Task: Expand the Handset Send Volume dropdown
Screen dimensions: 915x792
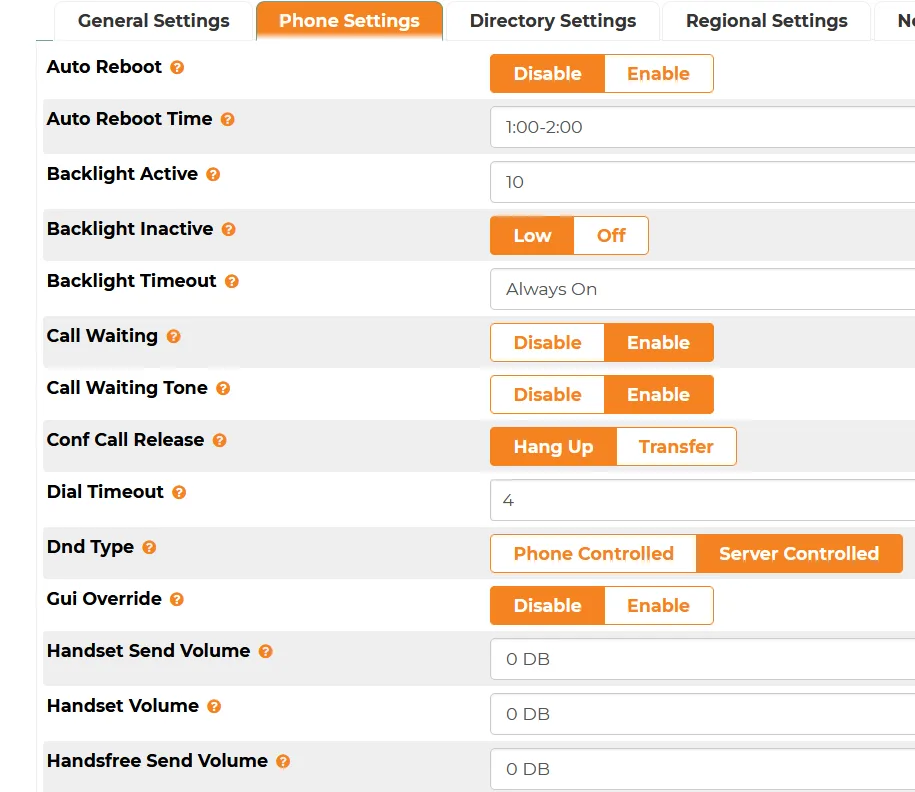Action: (703, 660)
